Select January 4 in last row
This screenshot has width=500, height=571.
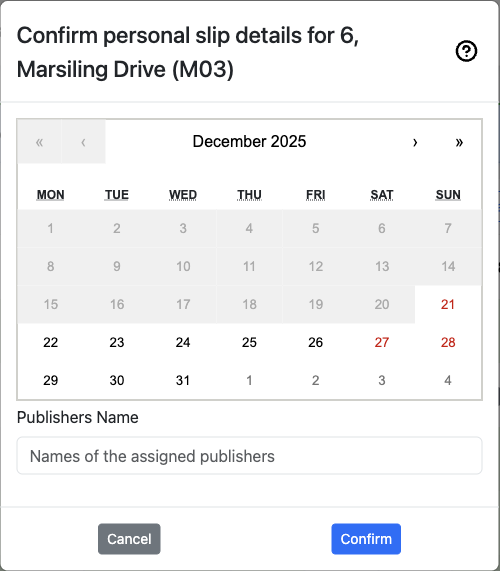(448, 380)
